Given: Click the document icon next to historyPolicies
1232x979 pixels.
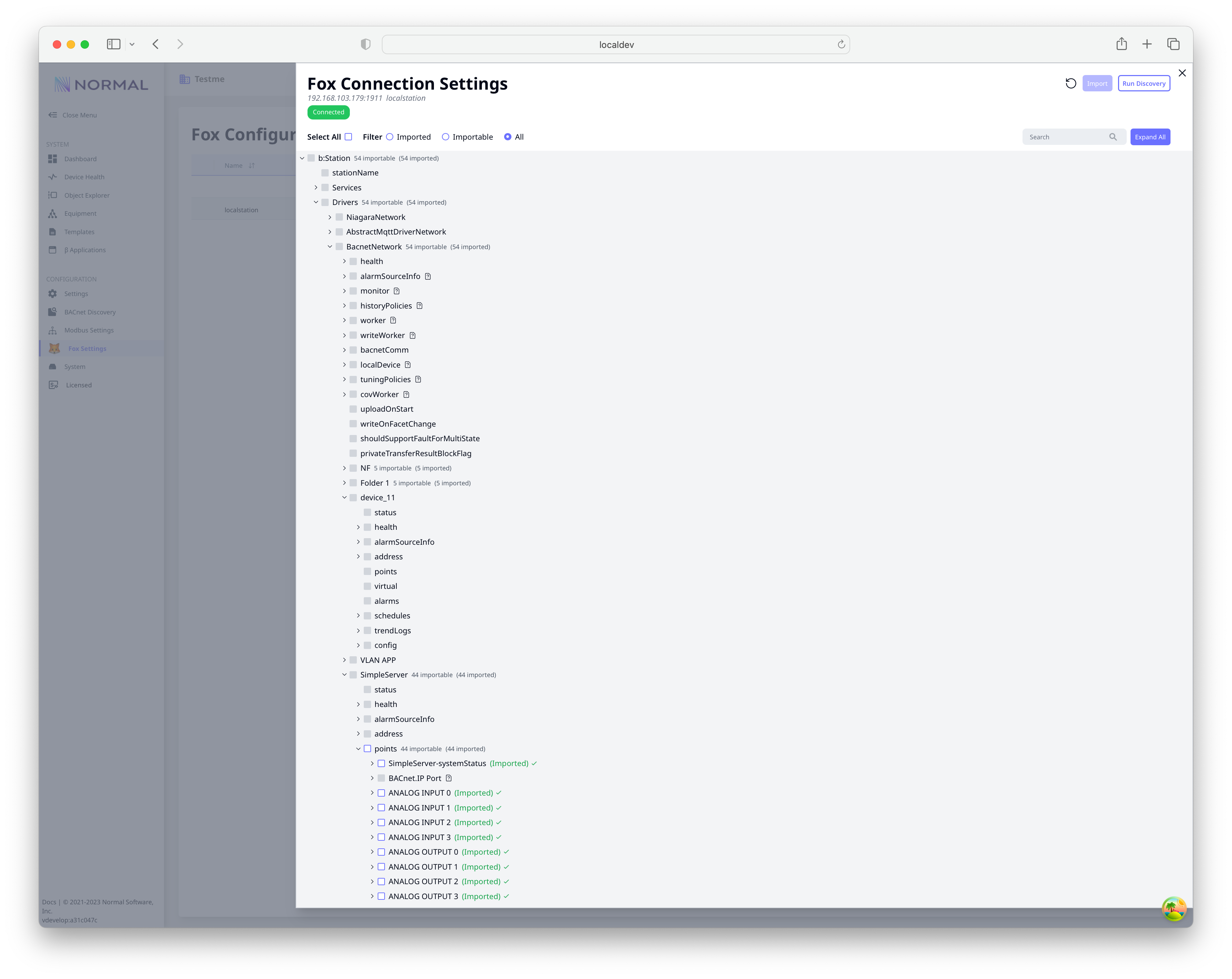Looking at the screenshot, I should [419, 306].
